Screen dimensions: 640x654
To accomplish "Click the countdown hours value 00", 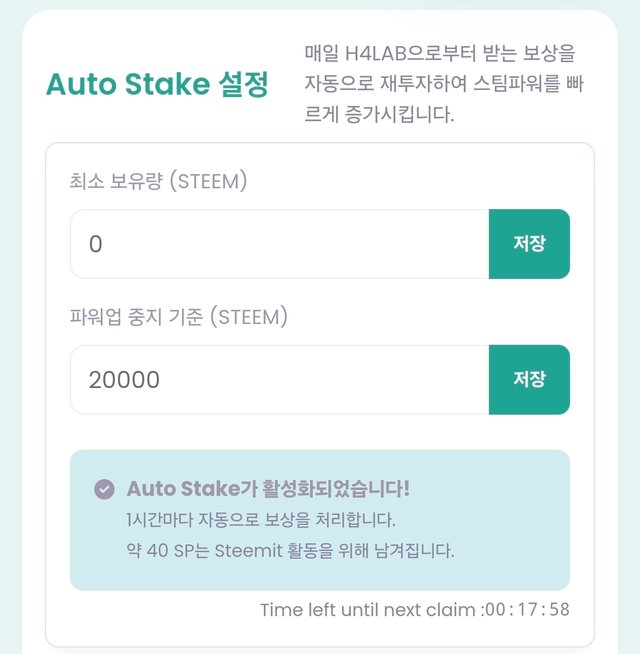I will pyautogui.click(x=493, y=609).
